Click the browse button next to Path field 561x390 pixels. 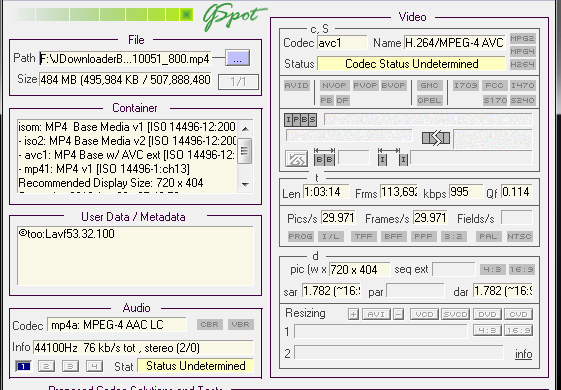point(237,58)
